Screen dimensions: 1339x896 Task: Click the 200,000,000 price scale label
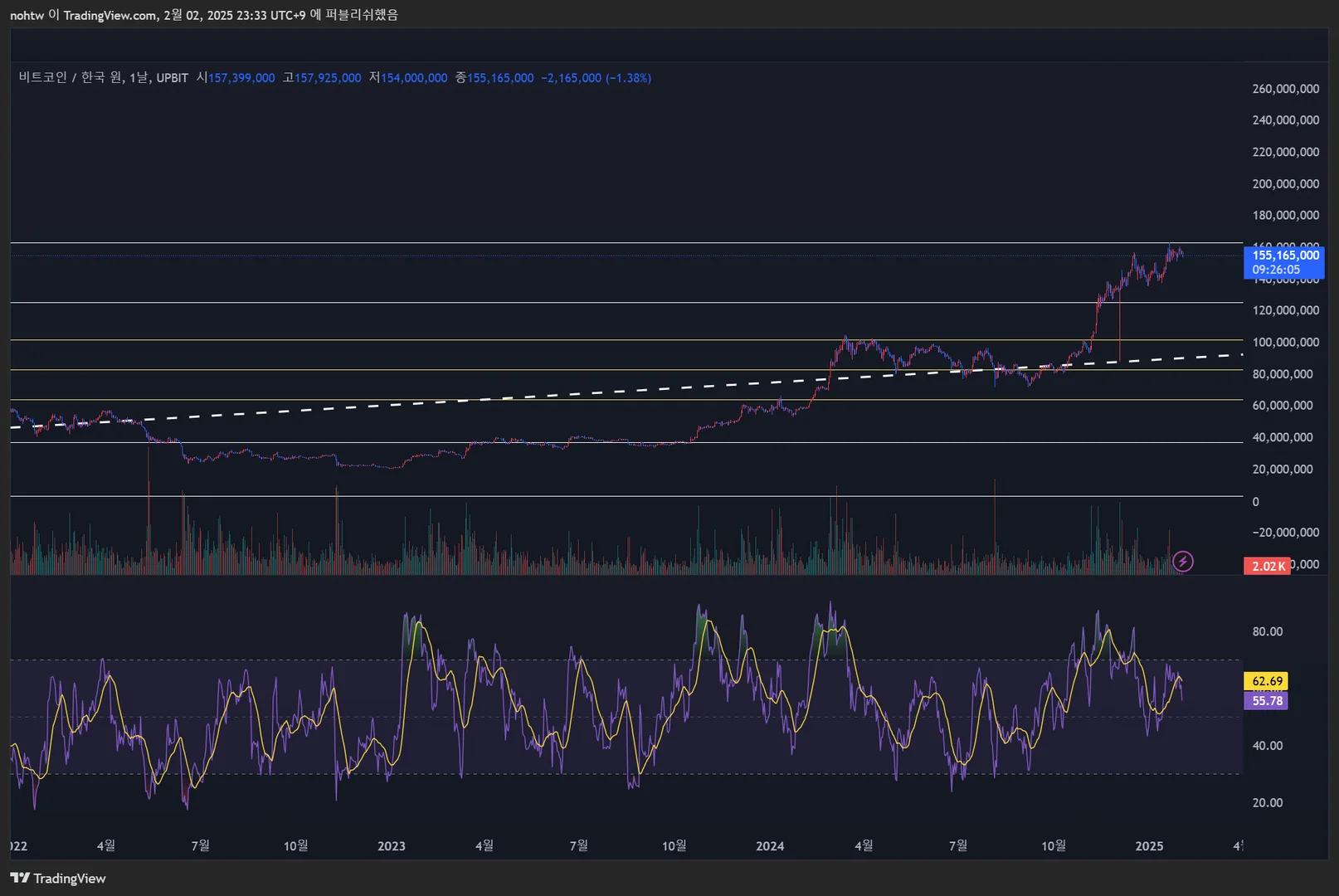(x=1285, y=183)
